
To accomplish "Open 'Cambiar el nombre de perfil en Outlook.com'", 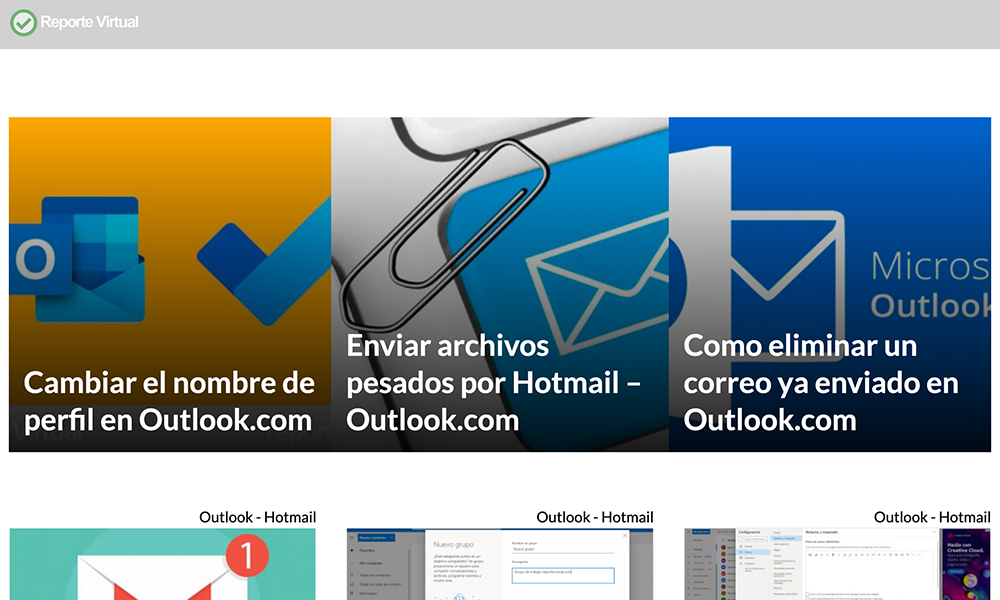I will click(x=169, y=401).
